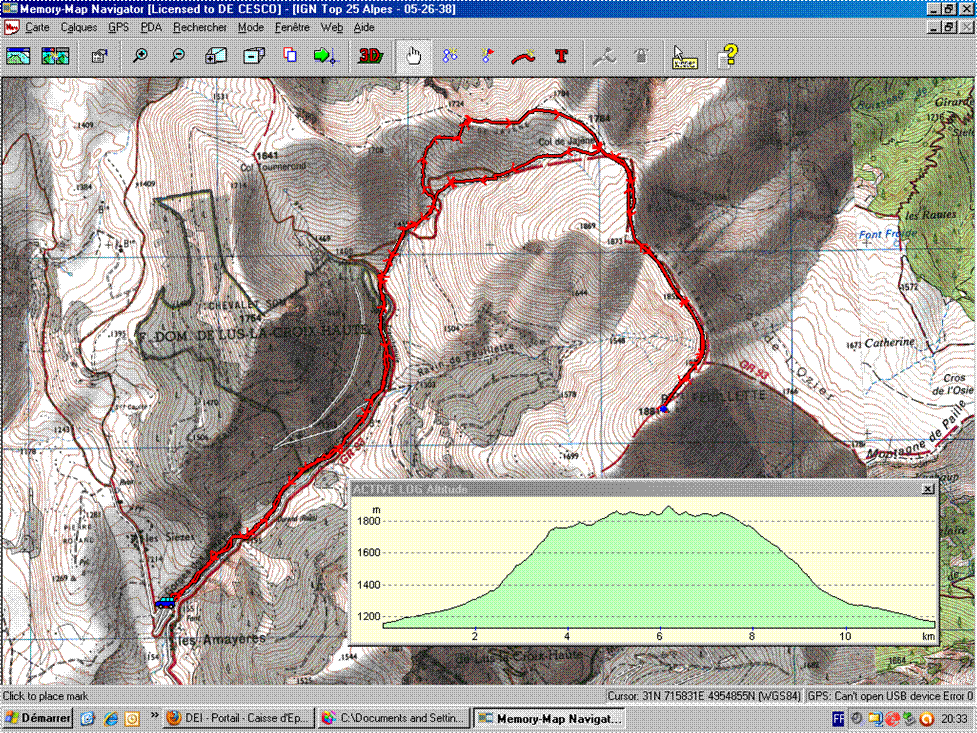Screen dimensions: 977x733
Task: Switch to C:\Documents and Settin taskbar window
Action: pos(394,719)
